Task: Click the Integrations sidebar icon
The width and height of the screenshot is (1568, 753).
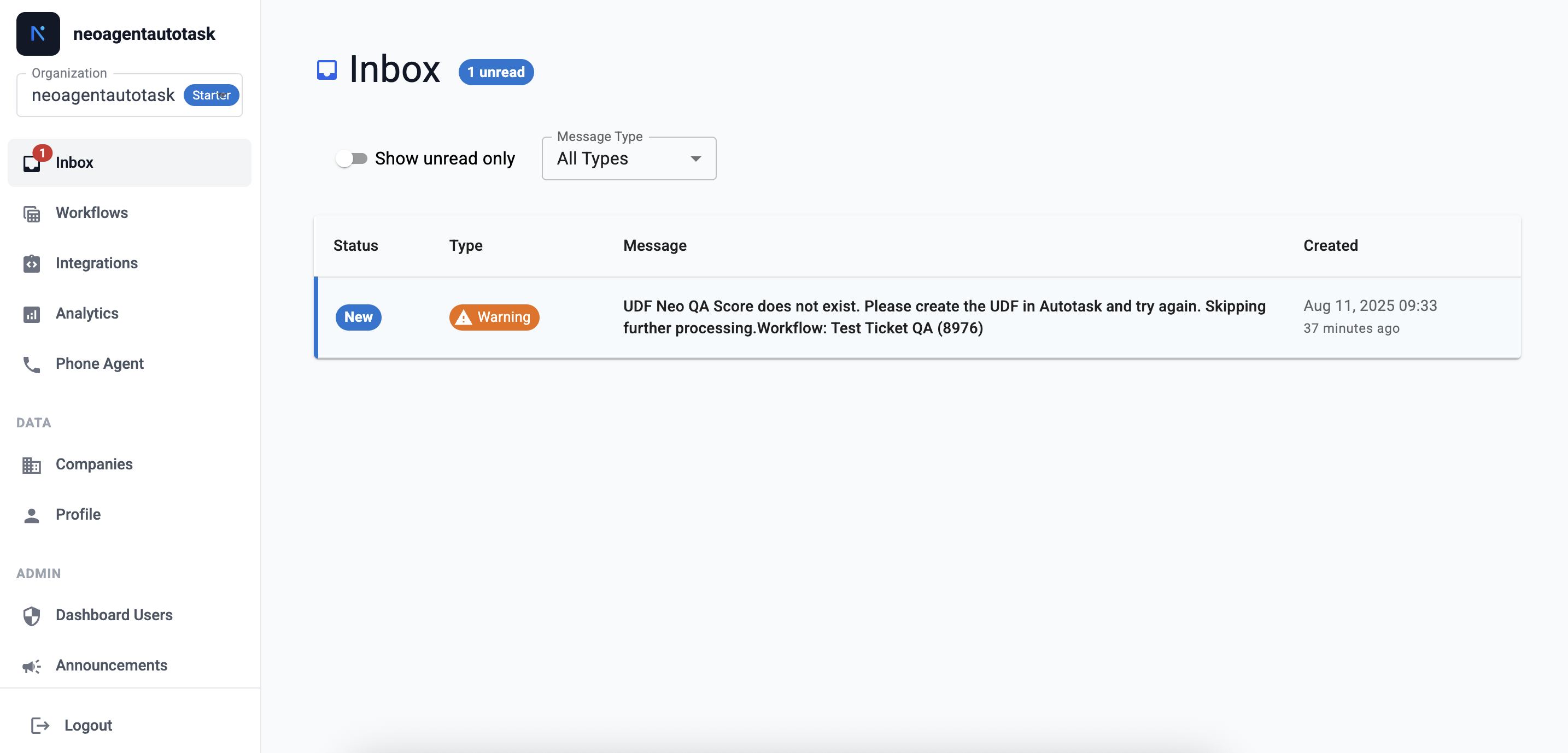Action: pyautogui.click(x=32, y=264)
